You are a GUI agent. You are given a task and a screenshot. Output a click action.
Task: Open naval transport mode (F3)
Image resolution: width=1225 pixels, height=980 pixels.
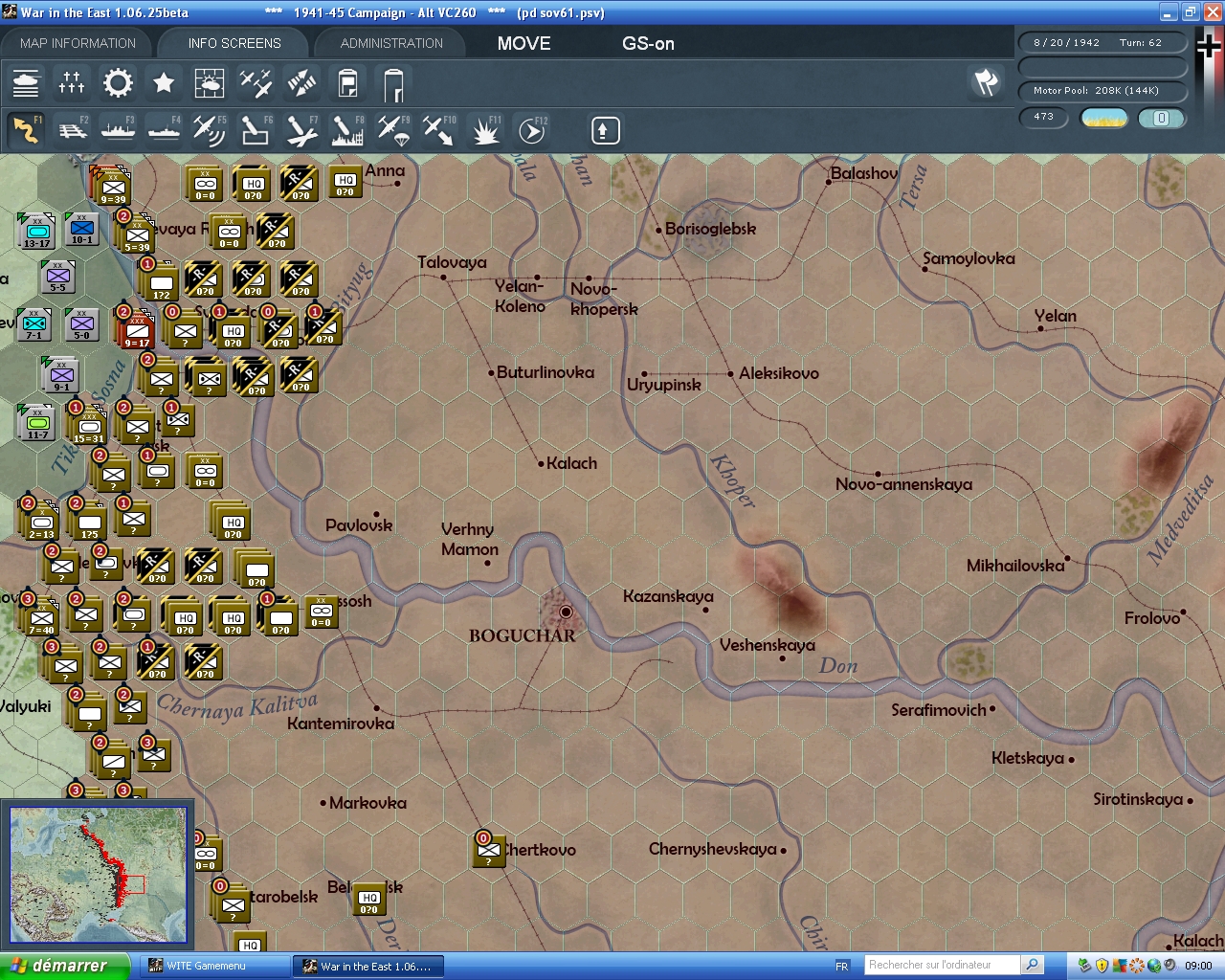tap(118, 129)
